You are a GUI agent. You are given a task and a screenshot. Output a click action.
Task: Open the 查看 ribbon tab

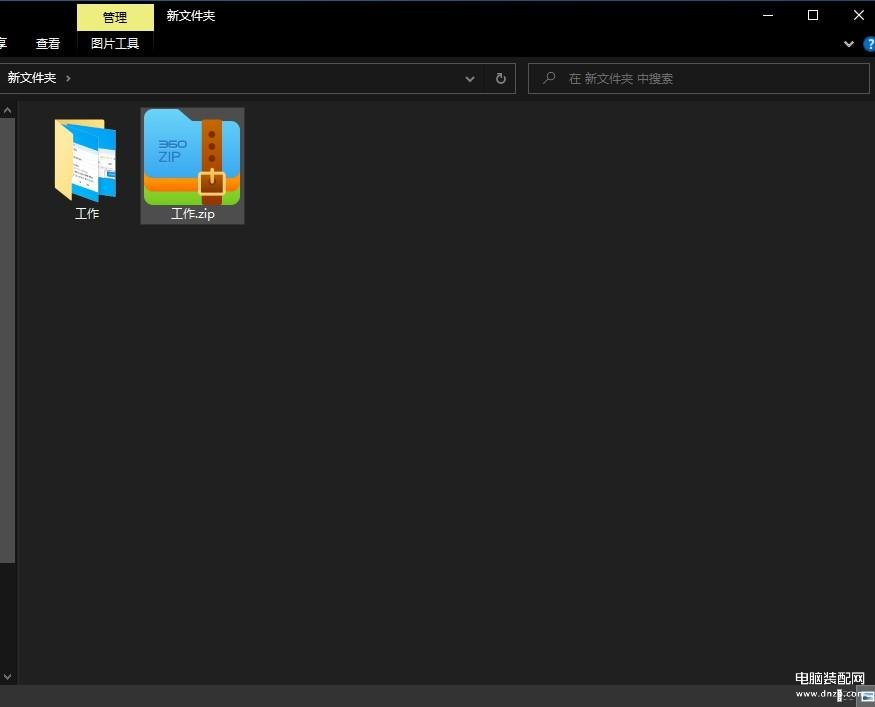coord(48,44)
